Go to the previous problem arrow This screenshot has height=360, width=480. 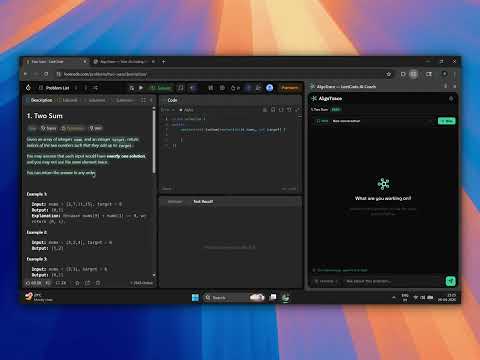(76, 88)
